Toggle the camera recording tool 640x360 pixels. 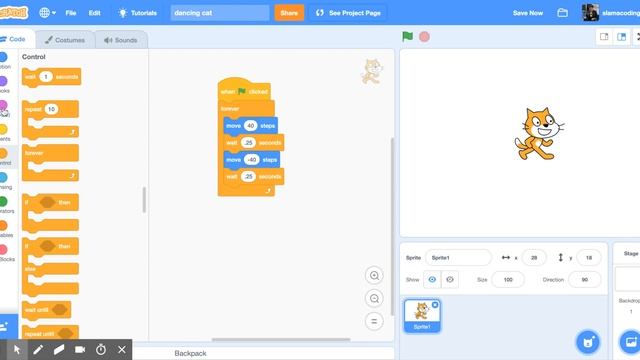80,350
